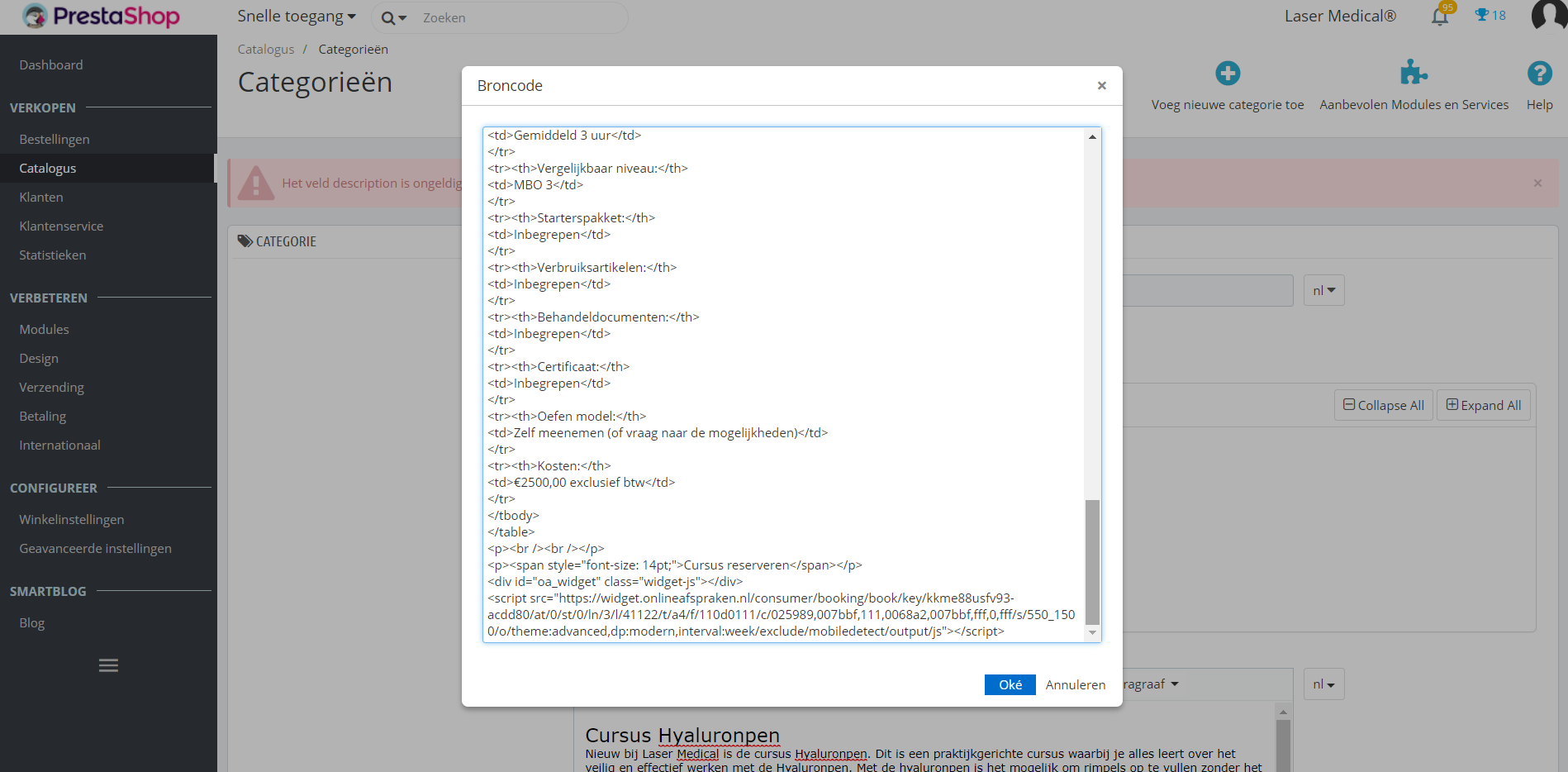Click the 'MBO 3' source line
This screenshot has height=772, width=1568.
click(535, 185)
